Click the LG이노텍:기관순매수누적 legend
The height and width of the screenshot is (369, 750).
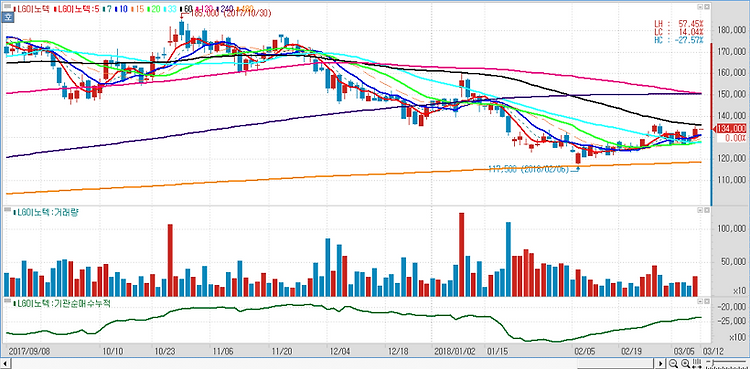click(x=62, y=303)
